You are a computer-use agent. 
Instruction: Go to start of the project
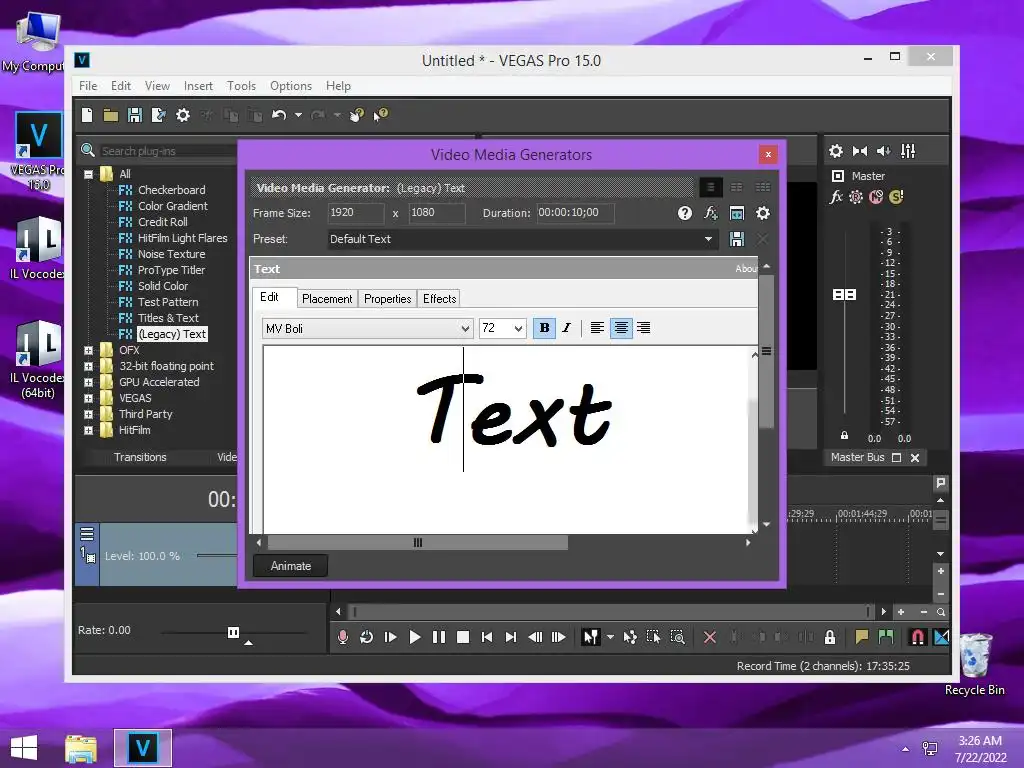click(x=487, y=637)
